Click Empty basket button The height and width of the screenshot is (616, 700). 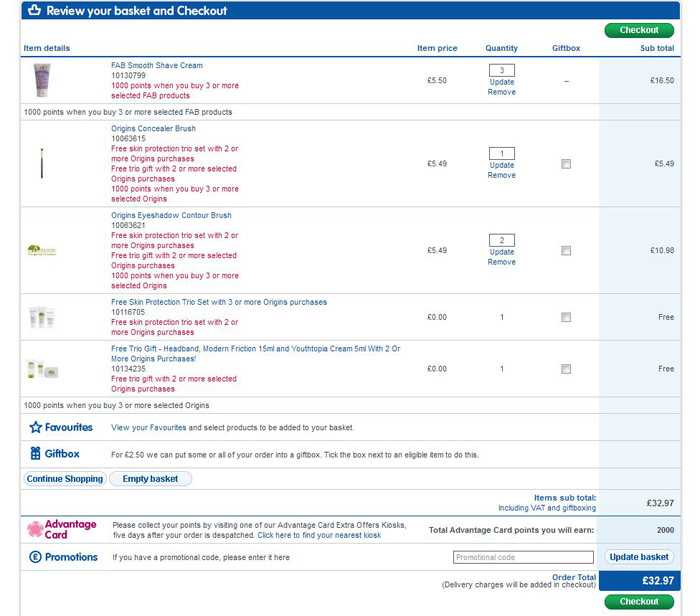(x=150, y=479)
